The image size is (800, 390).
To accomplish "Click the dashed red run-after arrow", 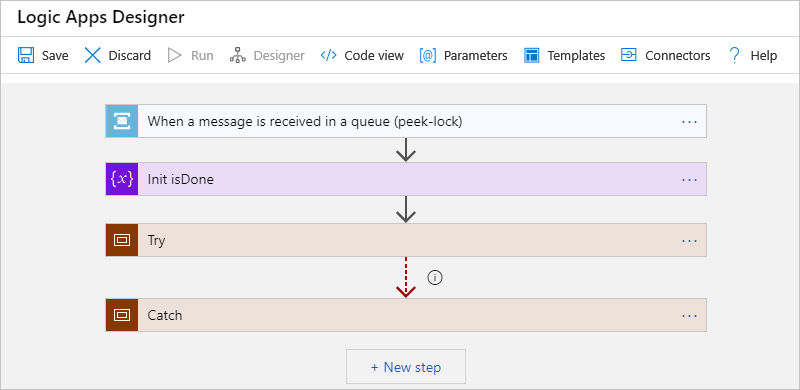I will tap(406, 277).
